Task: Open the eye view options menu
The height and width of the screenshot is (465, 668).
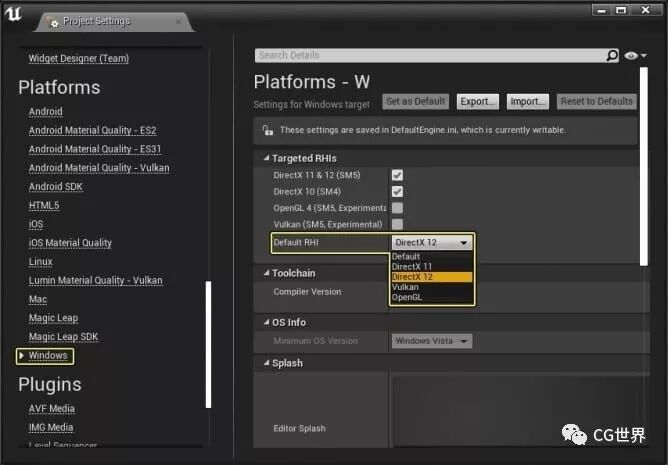Action: click(x=635, y=55)
